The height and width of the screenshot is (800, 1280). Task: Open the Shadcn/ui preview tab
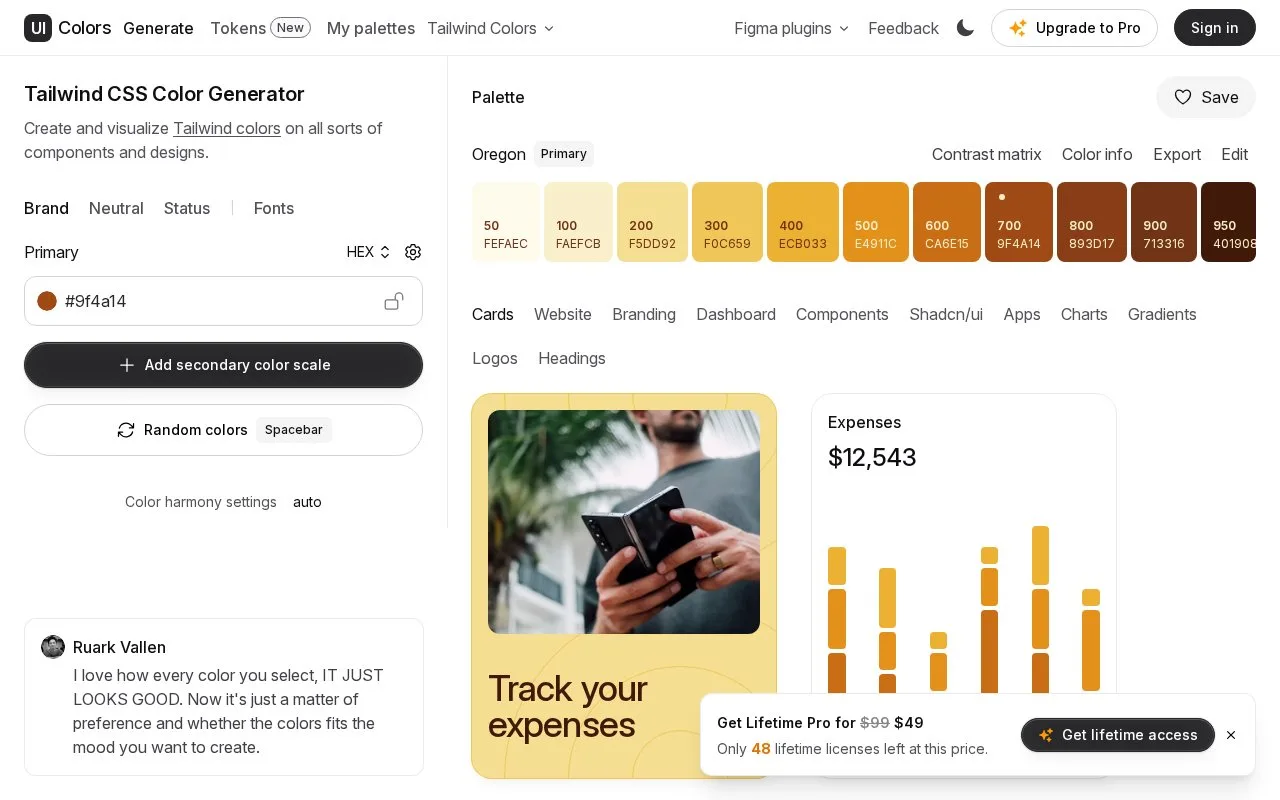pos(946,314)
